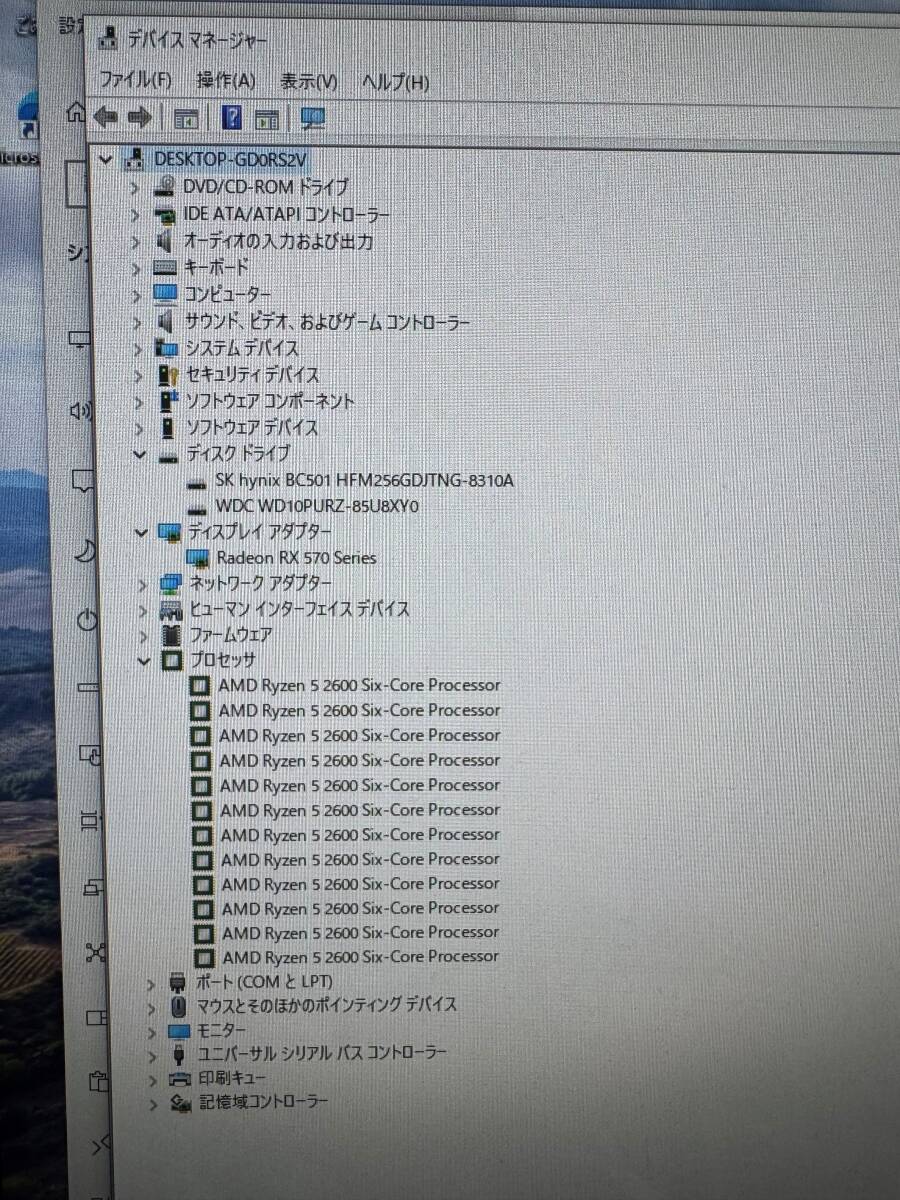Click the USB icon beside ユニバーサル シリアル バス コントローラー
Viewport: 900px width, 1200px height.
coord(180,1053)
